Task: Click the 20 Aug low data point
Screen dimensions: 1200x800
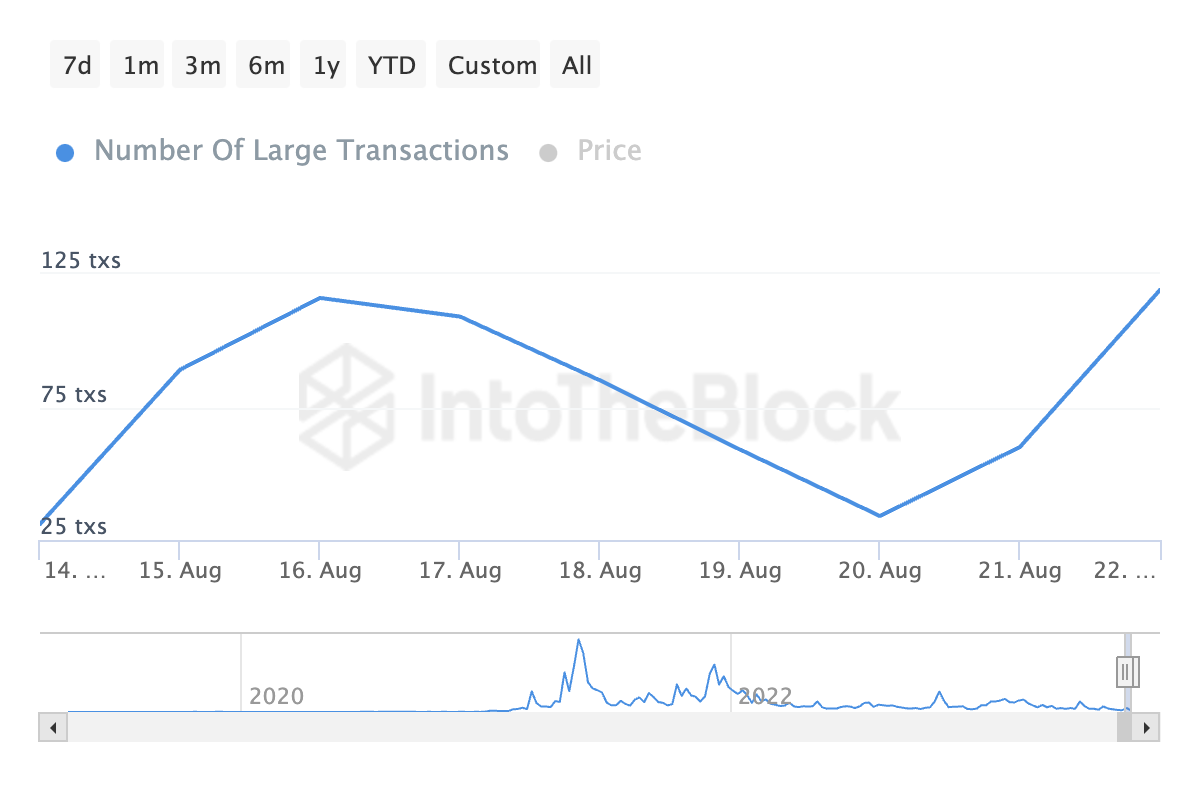Action: 879,516
